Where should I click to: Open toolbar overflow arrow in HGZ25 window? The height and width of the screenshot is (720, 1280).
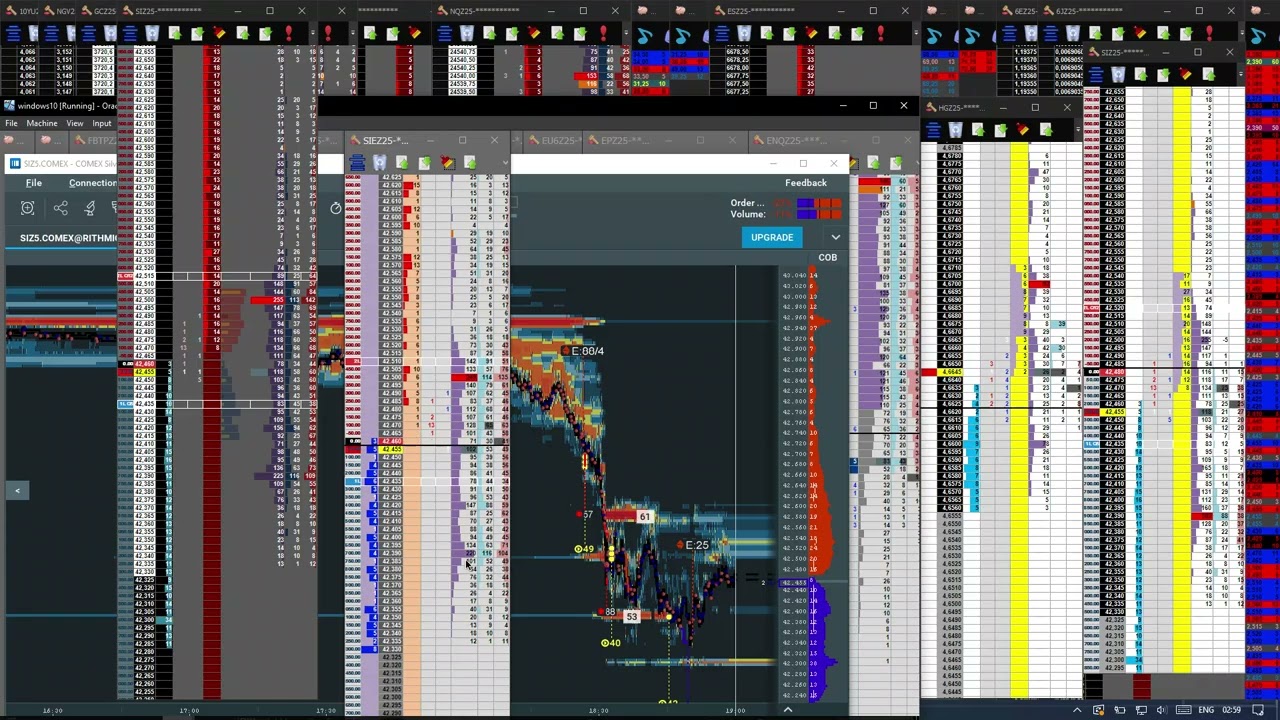[x=1078, y=129]
